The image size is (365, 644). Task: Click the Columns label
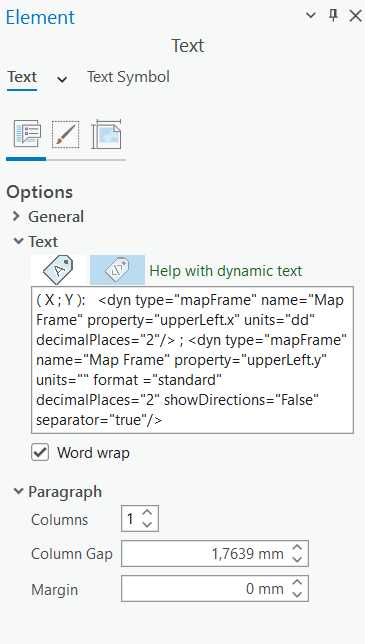pos(60,520)
